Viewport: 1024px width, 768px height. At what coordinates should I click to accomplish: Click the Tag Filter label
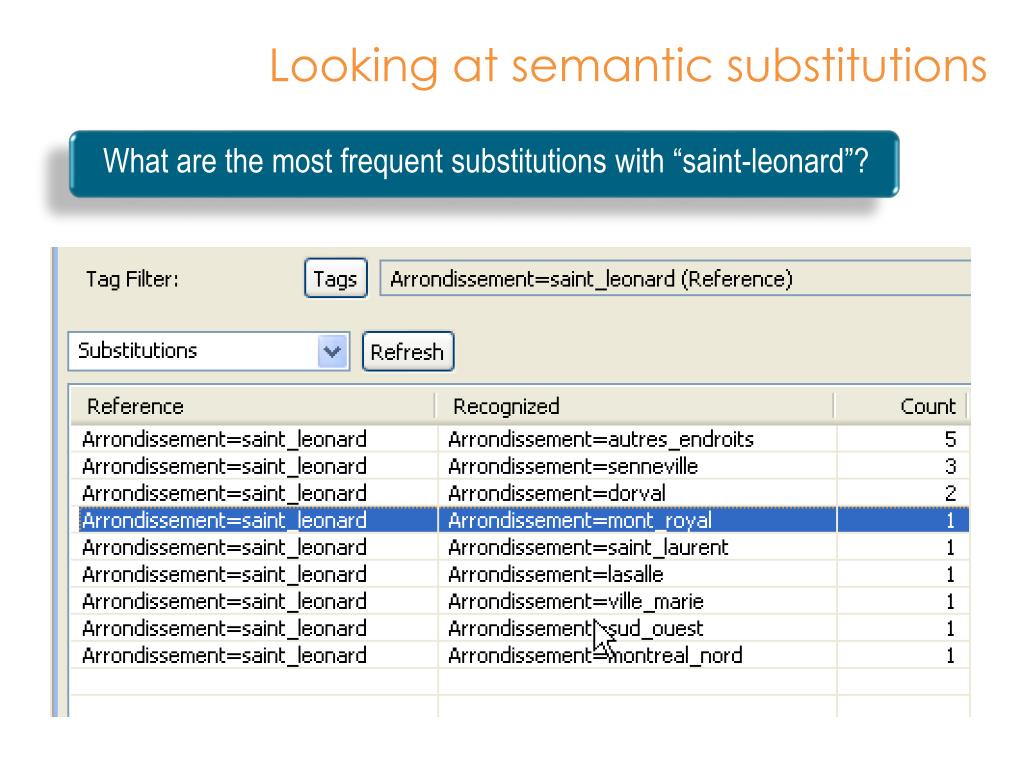pos(132,280)
